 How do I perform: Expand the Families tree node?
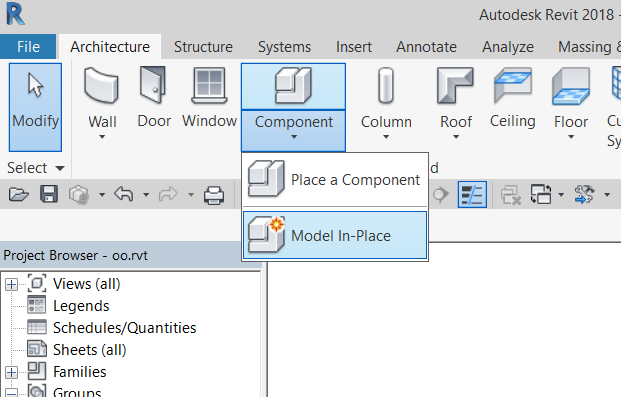click(x=11, y=372)
